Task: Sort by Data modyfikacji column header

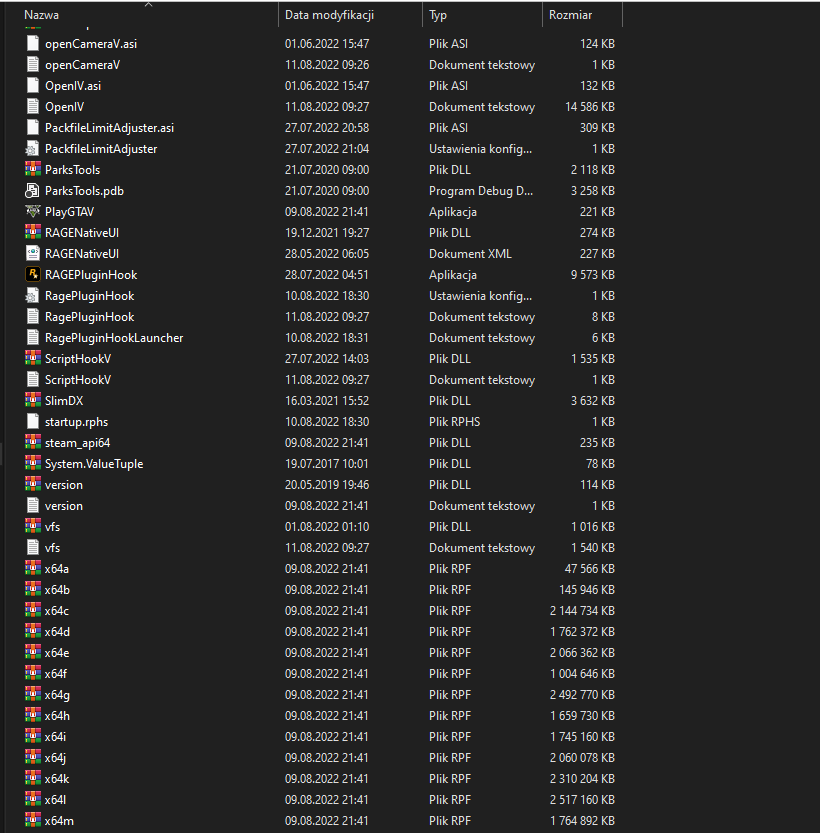Action: click(329, 15)
